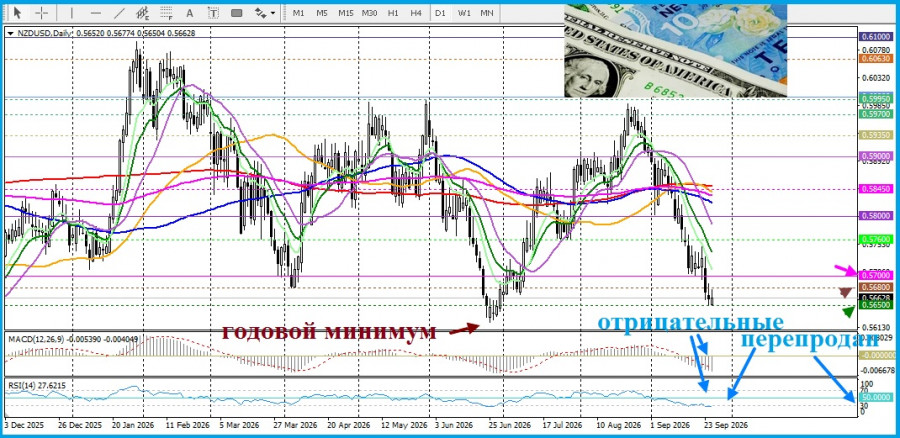Screen dimensions: 900x438
Task: Click the 0.59950 price level label
Action: (x=875, y=99)
